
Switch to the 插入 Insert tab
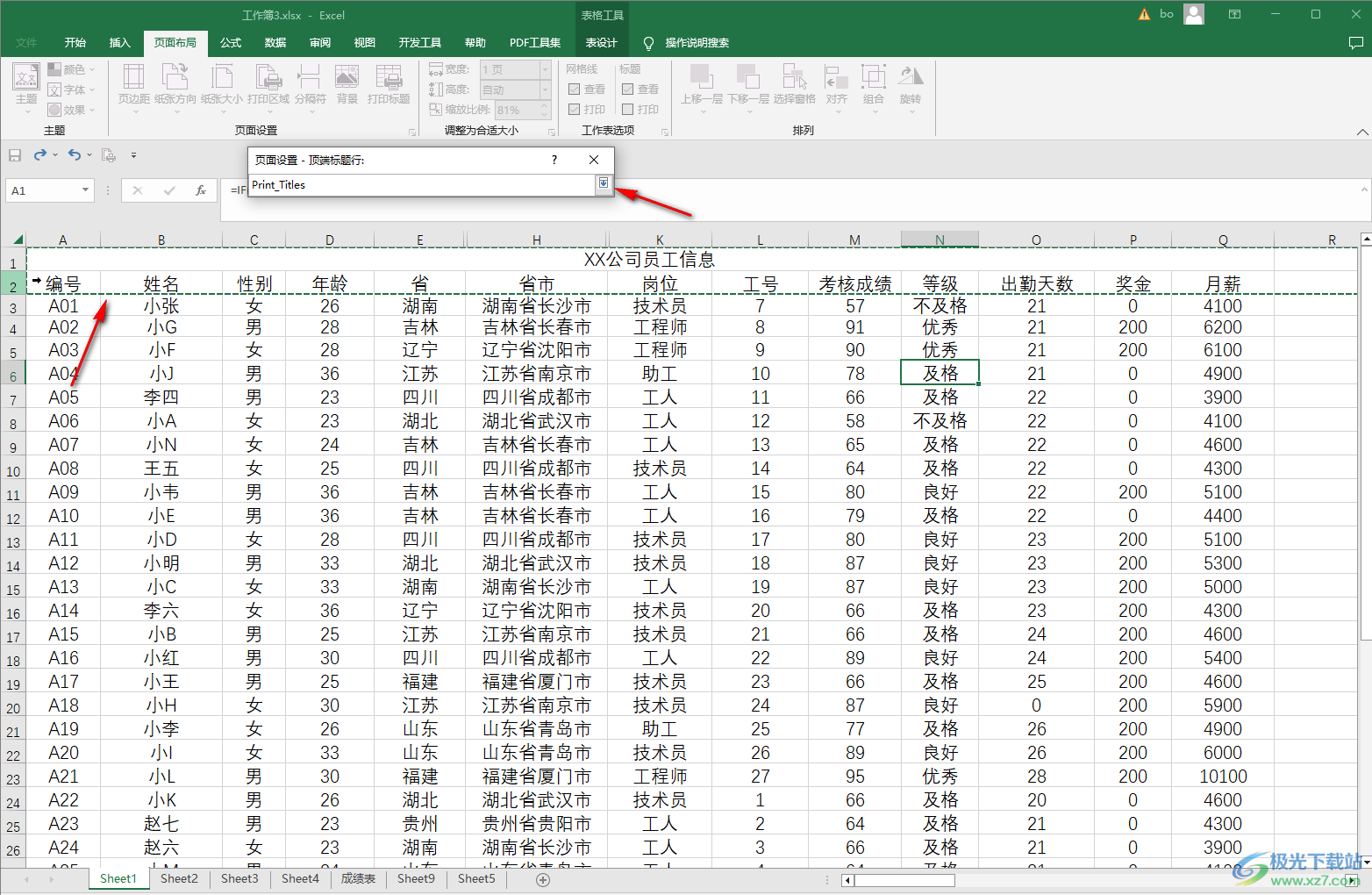tap(119, 42)
